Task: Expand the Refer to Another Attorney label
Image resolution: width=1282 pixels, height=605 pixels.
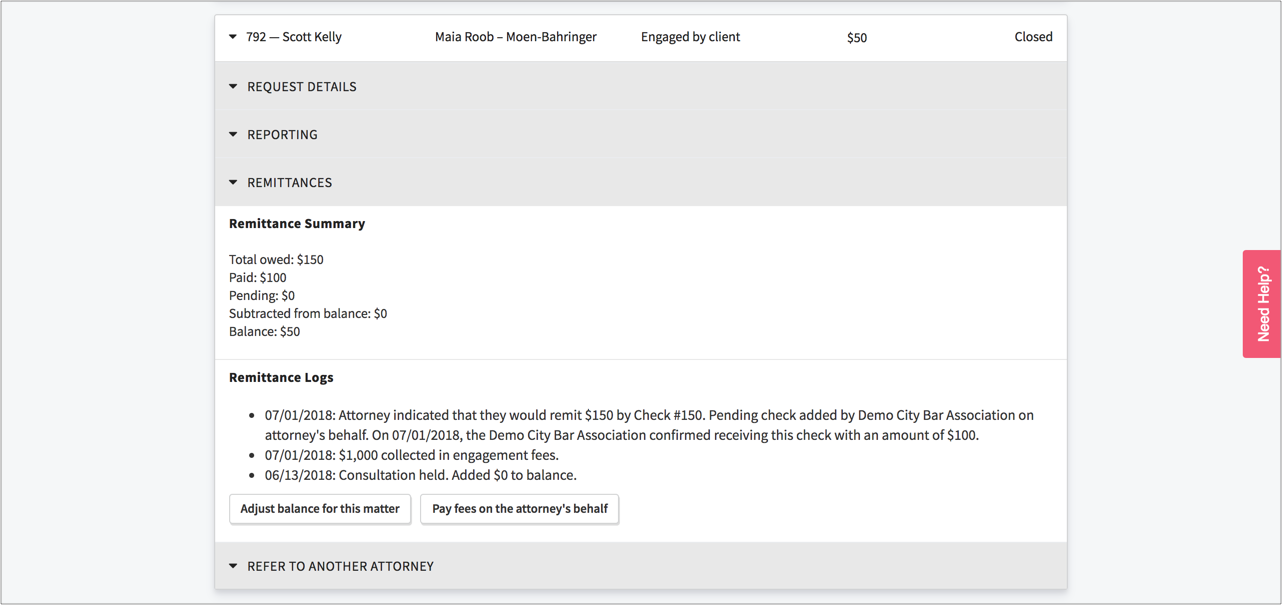Action: point(340,566)
